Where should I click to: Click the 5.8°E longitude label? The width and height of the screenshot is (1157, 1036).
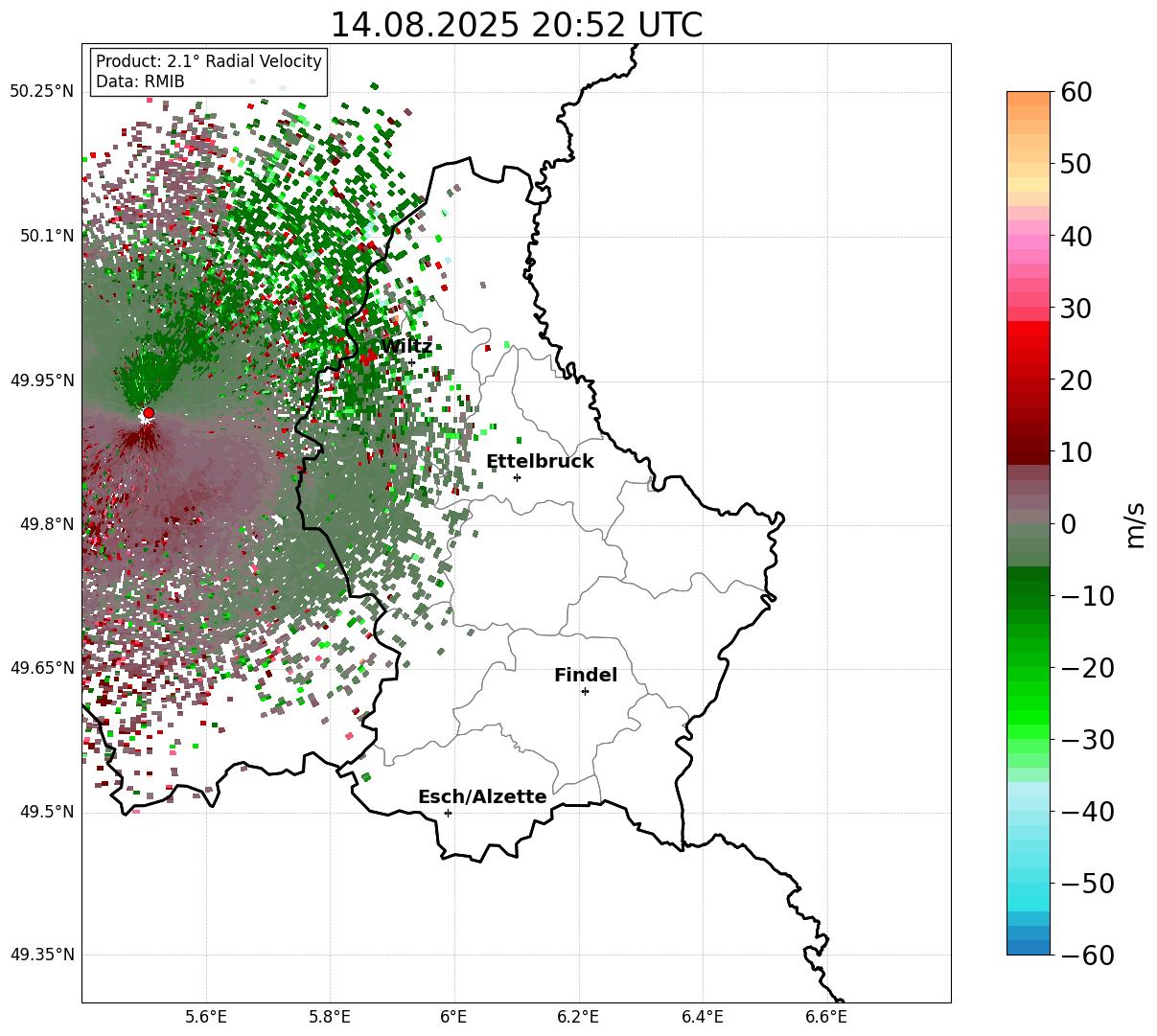tap(330, 1017)
